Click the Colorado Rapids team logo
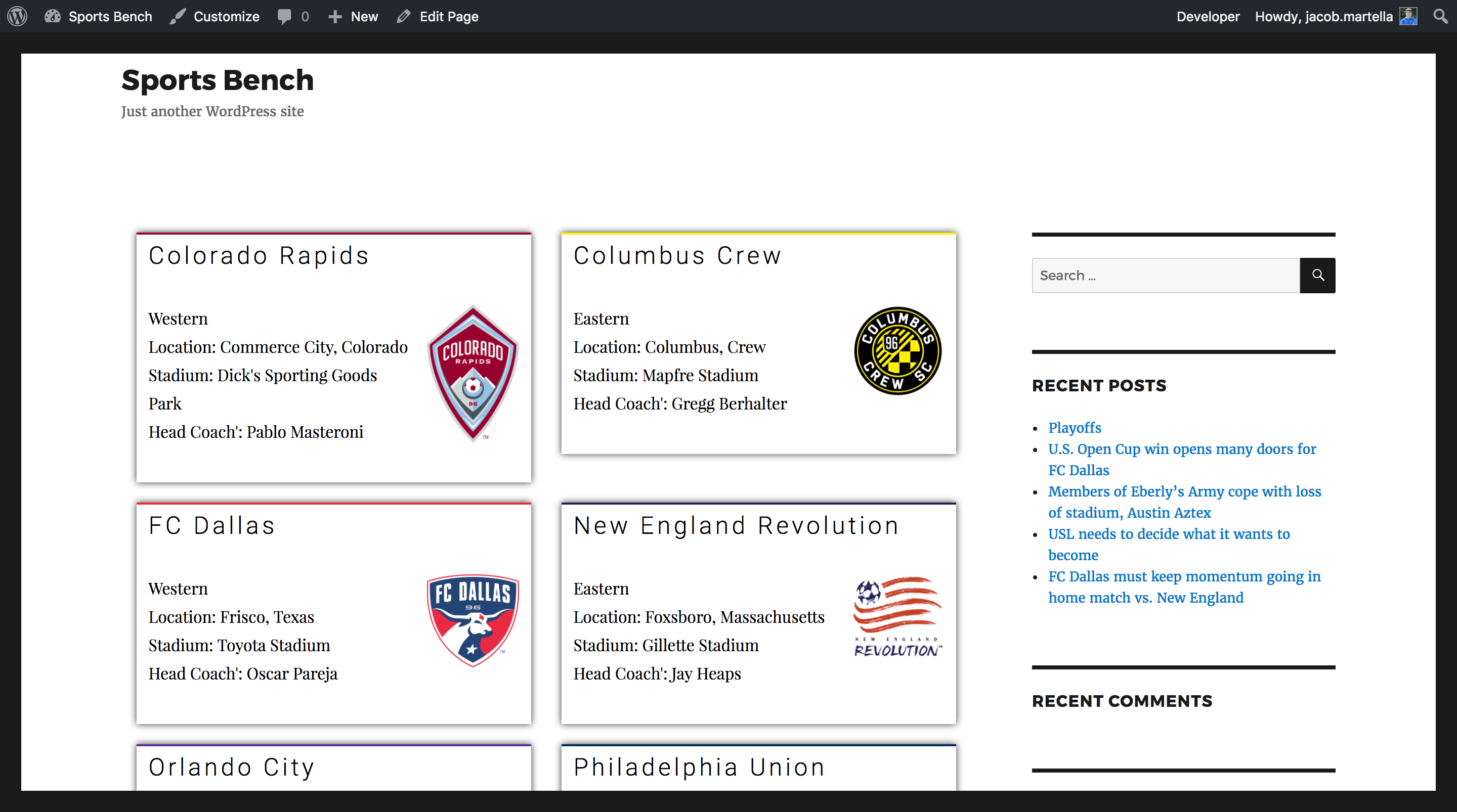Image resolution: width=1457 pixels, height=812 pixels. point(473,373)
